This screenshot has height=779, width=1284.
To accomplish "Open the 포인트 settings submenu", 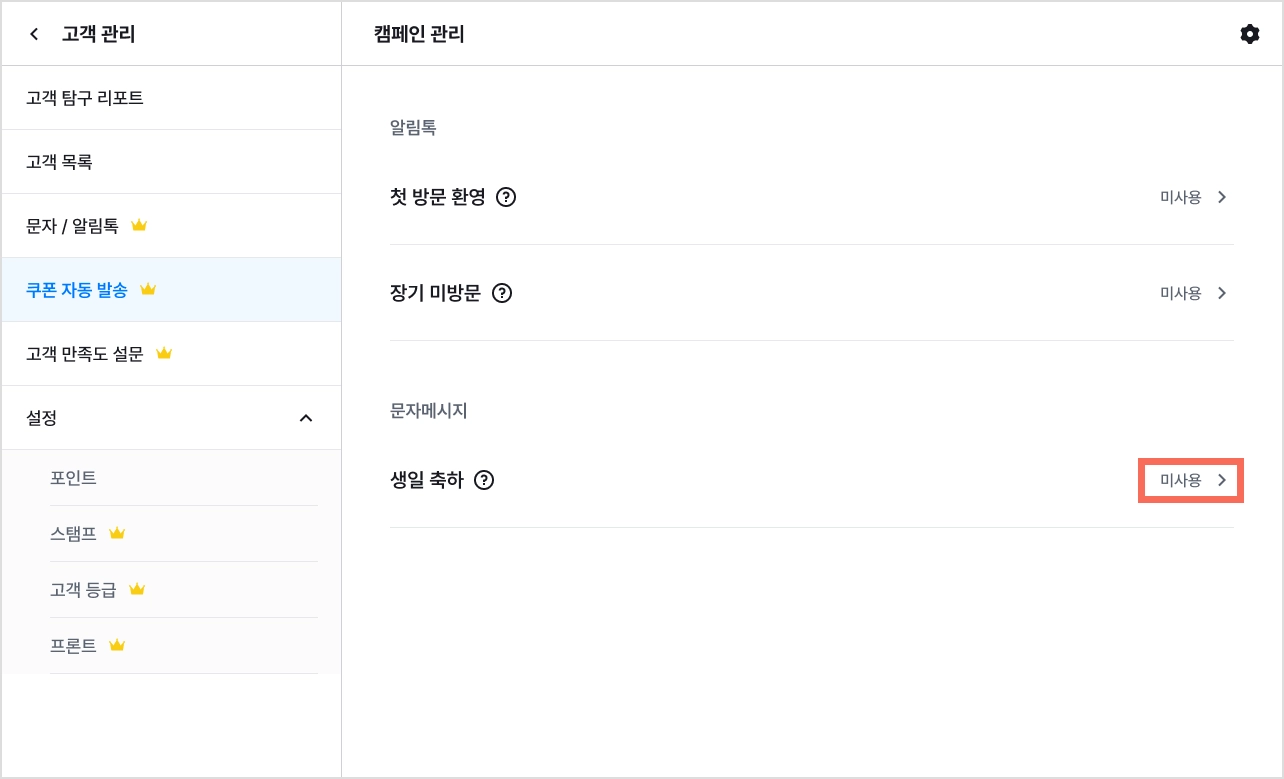I will (x=184, y=478).
